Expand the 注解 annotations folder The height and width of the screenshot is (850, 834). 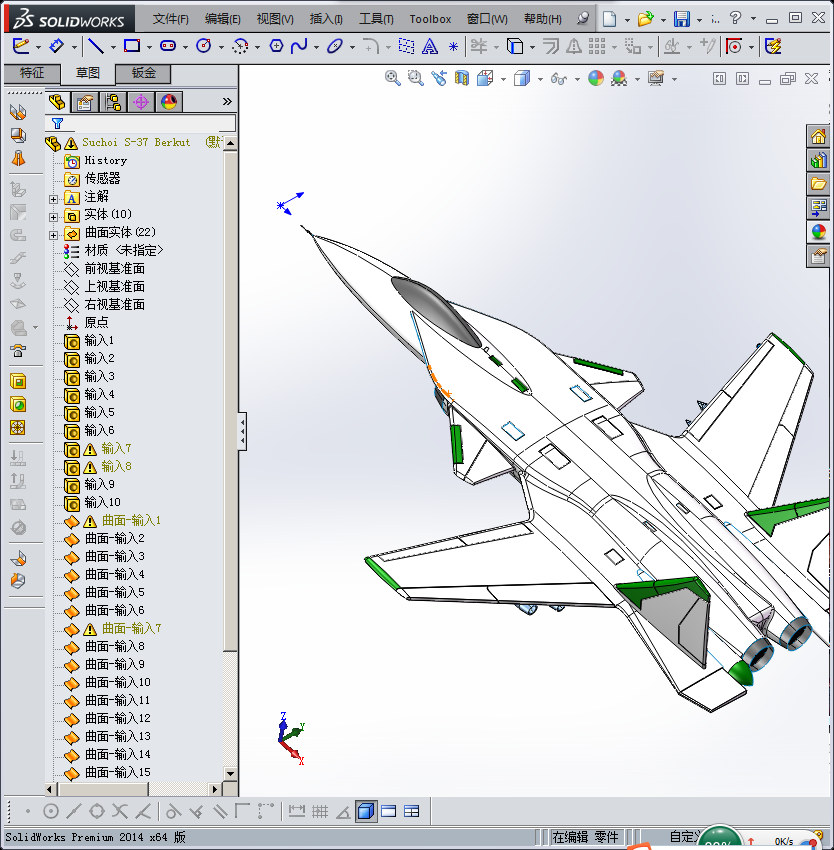pos(53,199)
